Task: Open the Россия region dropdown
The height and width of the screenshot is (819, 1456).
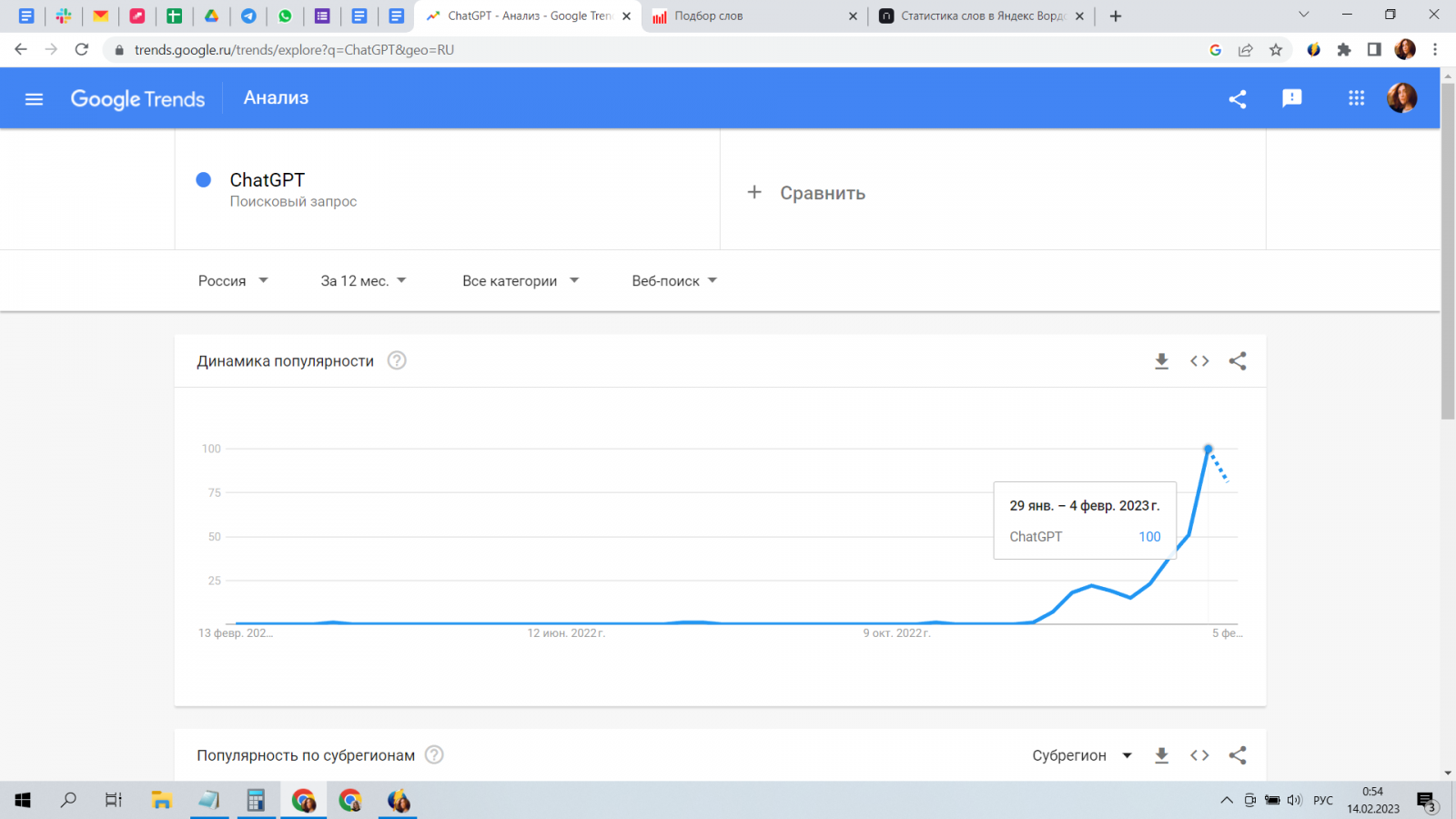Action: click(233, 281)
